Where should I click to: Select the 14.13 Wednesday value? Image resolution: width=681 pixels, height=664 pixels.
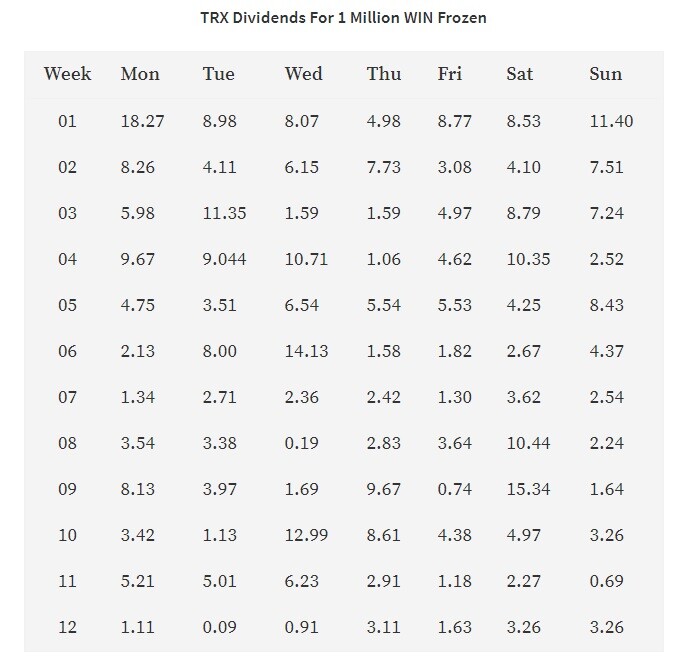[306, 351]
